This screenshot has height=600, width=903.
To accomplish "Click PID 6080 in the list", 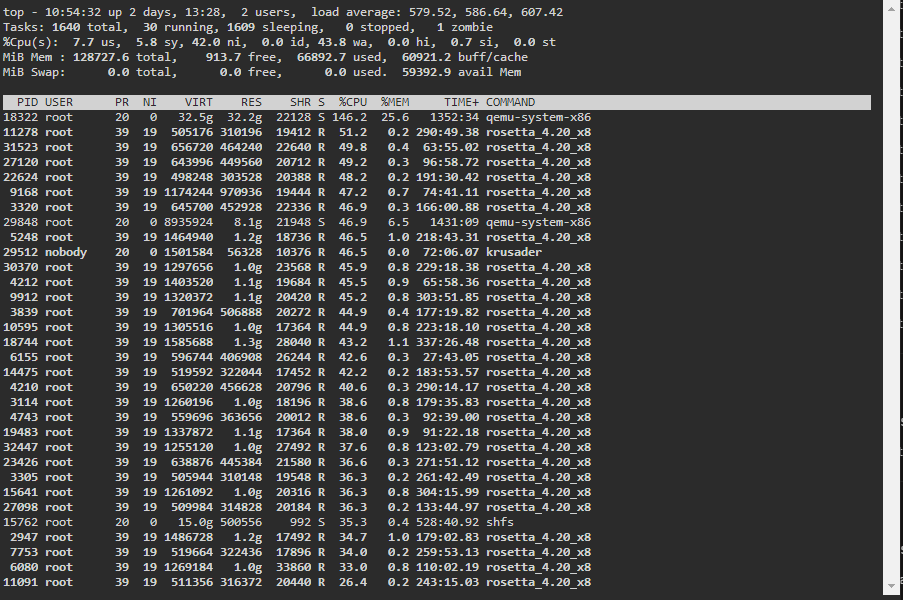I will [x=24, y=567].
